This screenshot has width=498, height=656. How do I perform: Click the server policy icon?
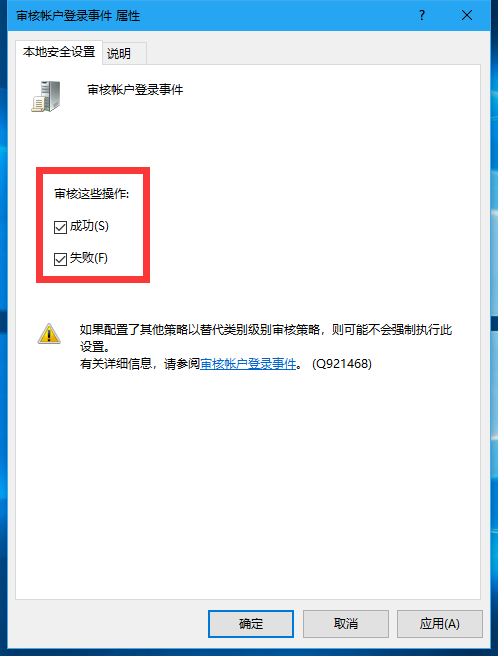click(x=46, y=97)
